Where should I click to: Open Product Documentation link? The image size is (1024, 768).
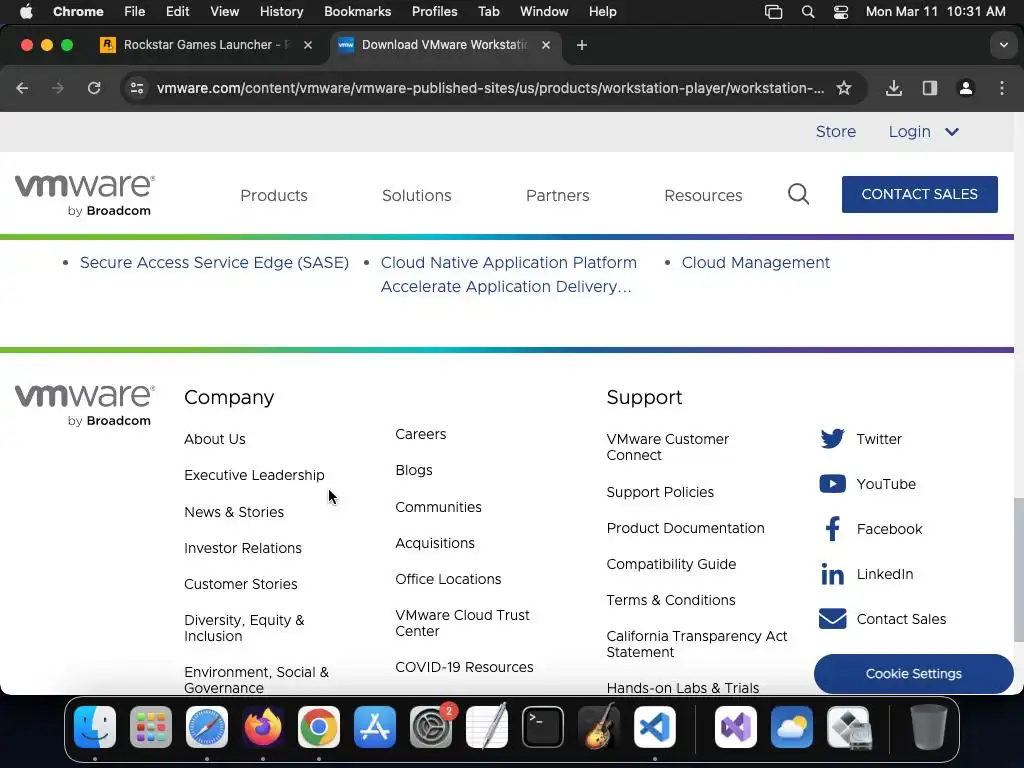[x=685, y=528]
